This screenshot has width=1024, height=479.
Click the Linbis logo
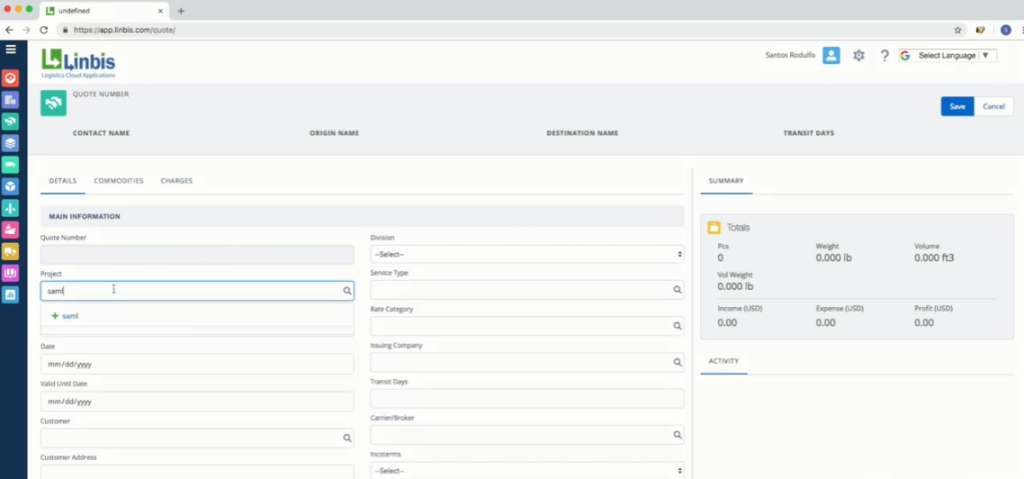(78, 63)
